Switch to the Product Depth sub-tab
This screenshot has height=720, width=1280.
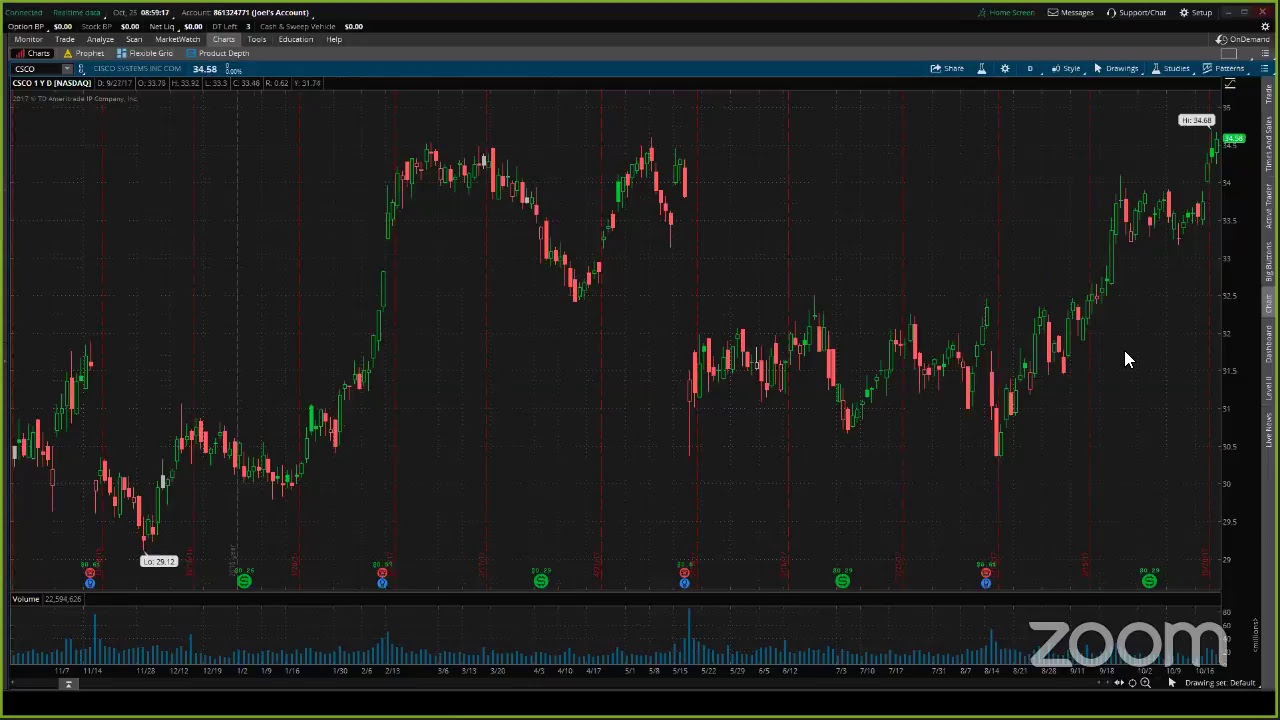[x=218, y=53]
